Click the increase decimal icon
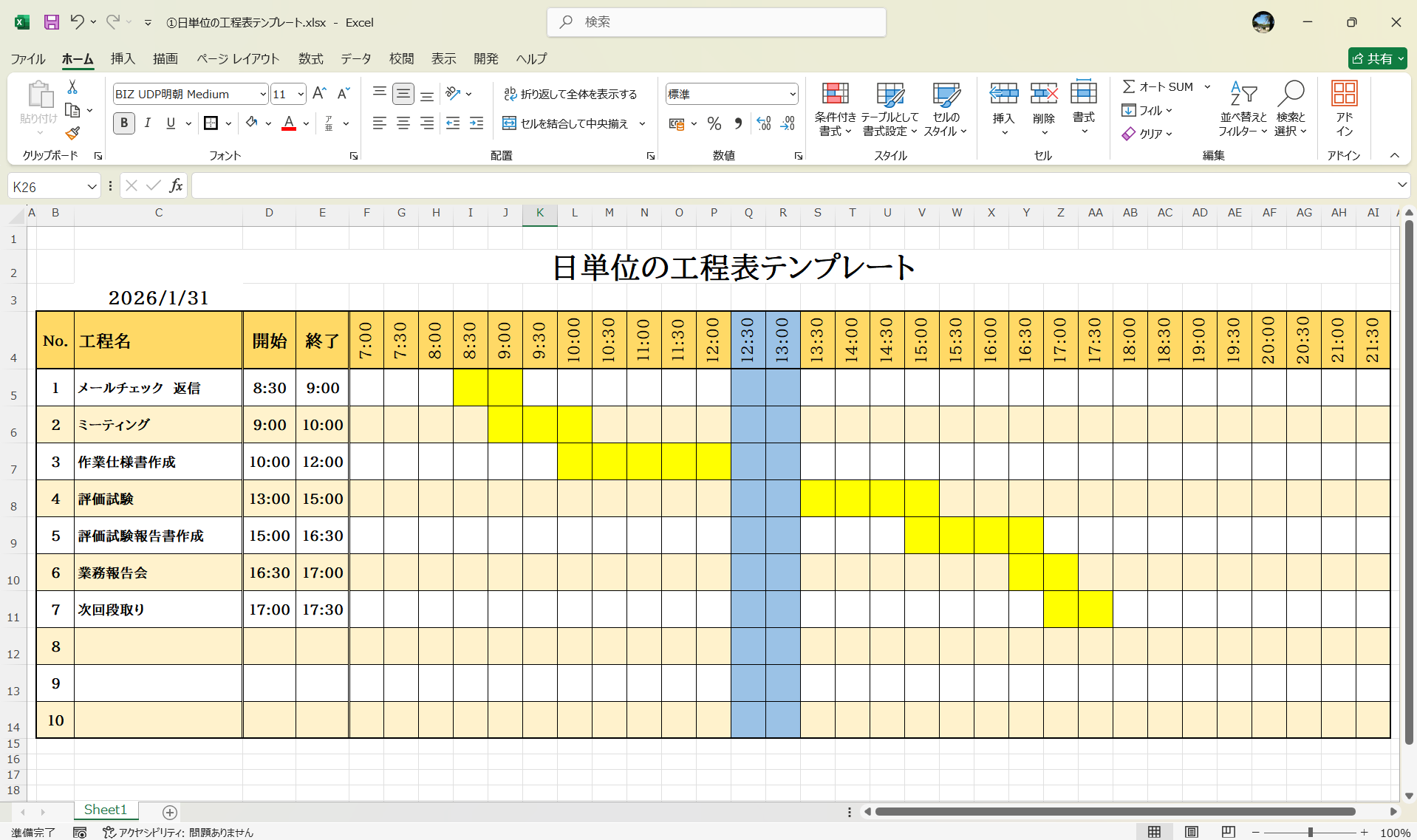The width and height of the screenshot is (1417, 840). click(x=763, y=123)
